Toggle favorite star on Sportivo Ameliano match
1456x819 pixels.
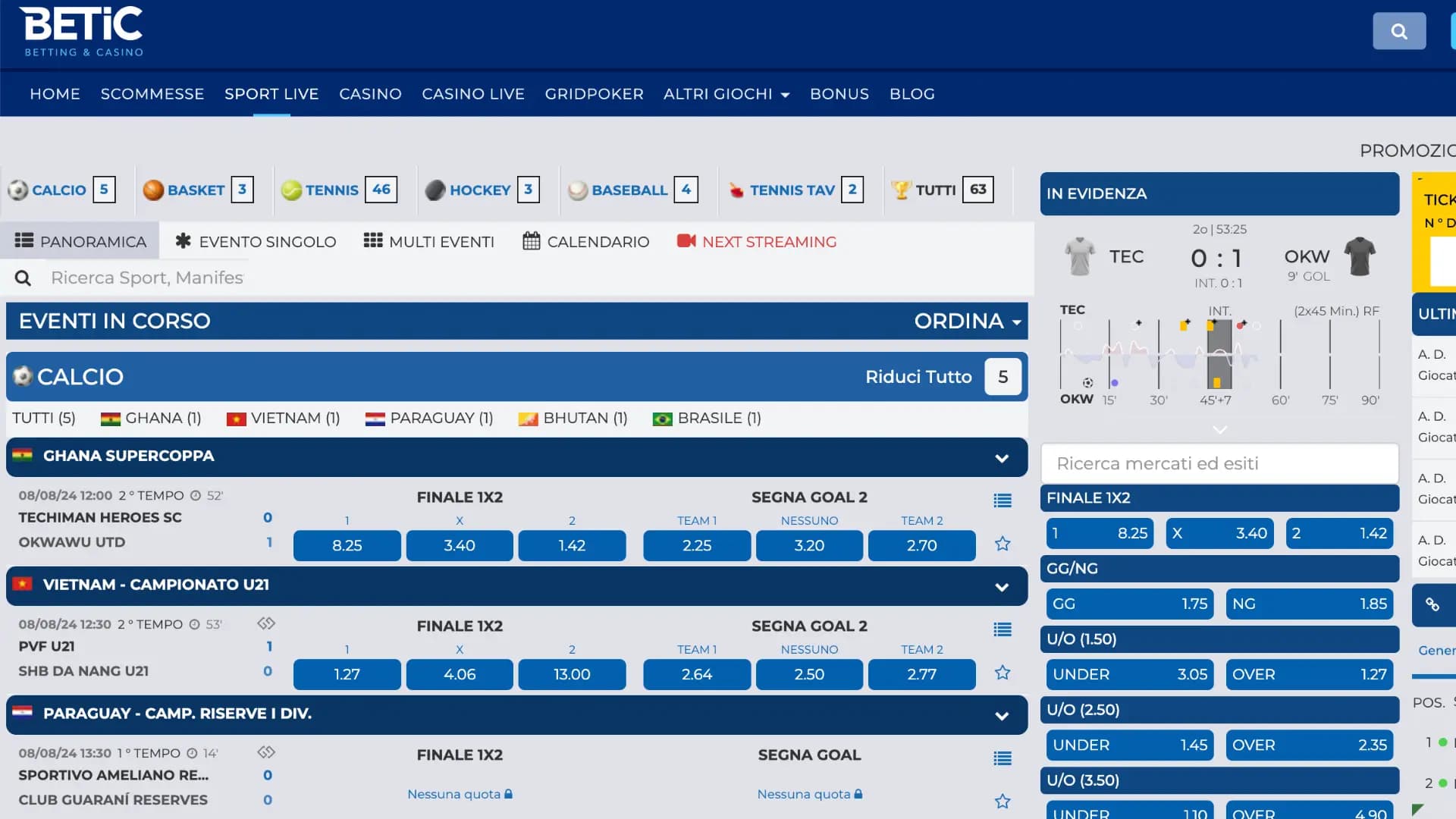[x=1003, y=800]
